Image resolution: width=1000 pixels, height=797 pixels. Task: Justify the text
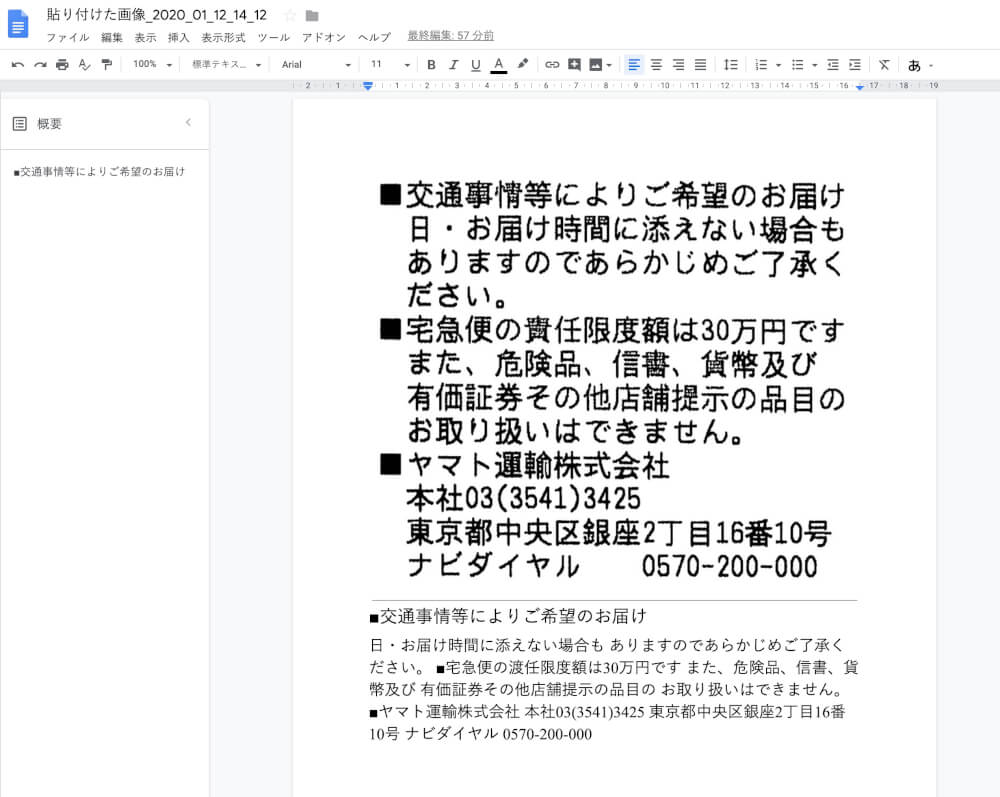(x=700, y=64)
